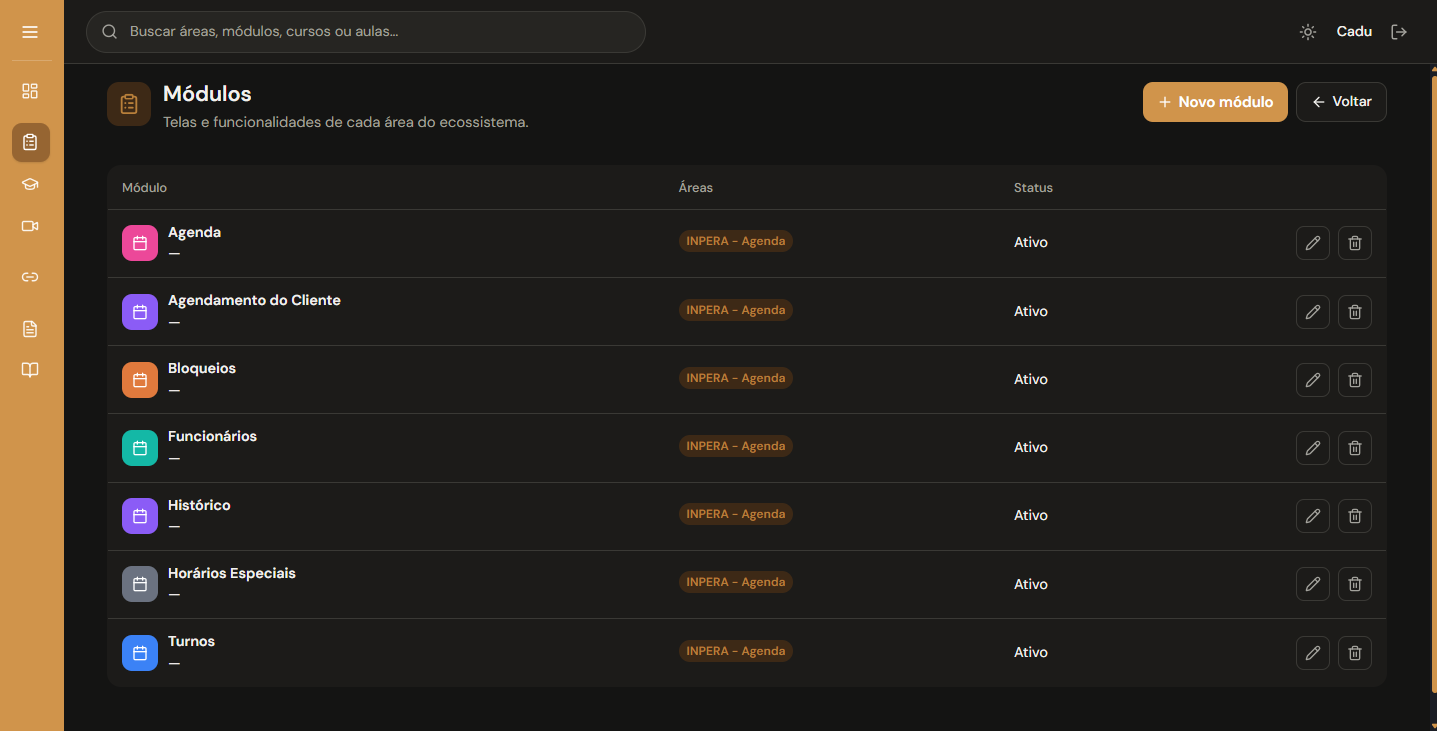This screenshot has height=731, width=1437.
Task: Click the logout icon beside Cadu
Action: coord(1399,32)
